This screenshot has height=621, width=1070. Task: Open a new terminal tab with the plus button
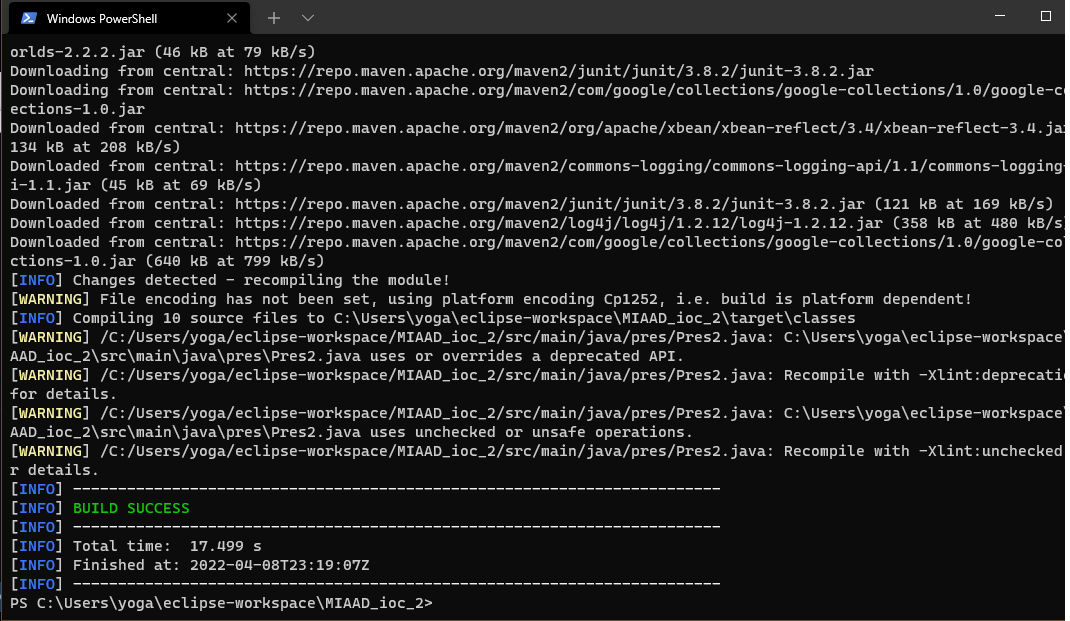pyautogui.click(x=273, y=17)
